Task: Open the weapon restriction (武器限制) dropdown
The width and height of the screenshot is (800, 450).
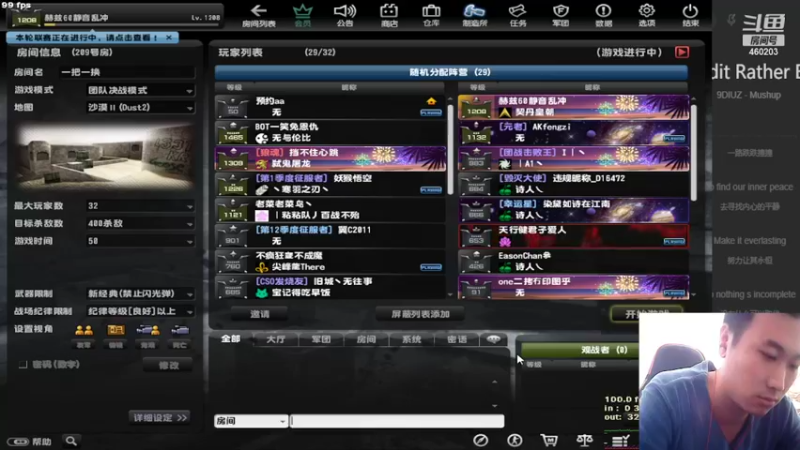Action: click(140, 294)
